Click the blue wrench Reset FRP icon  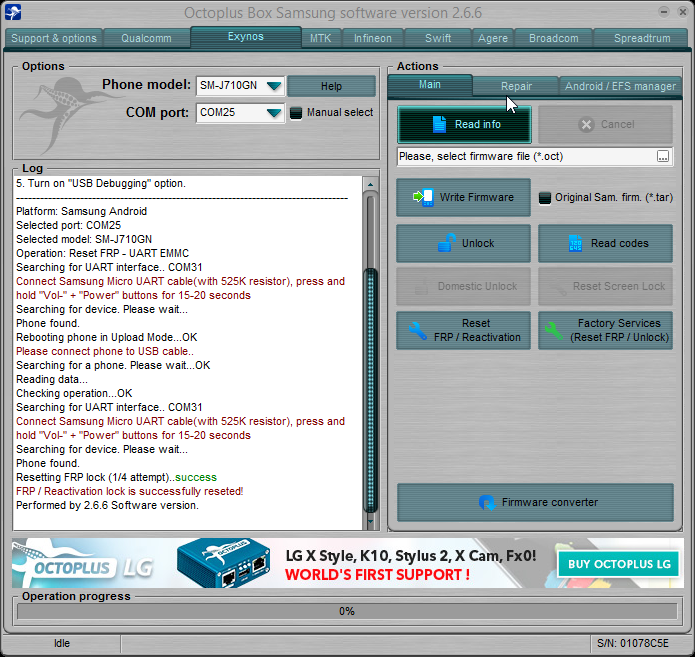click(x=418, y=331)
